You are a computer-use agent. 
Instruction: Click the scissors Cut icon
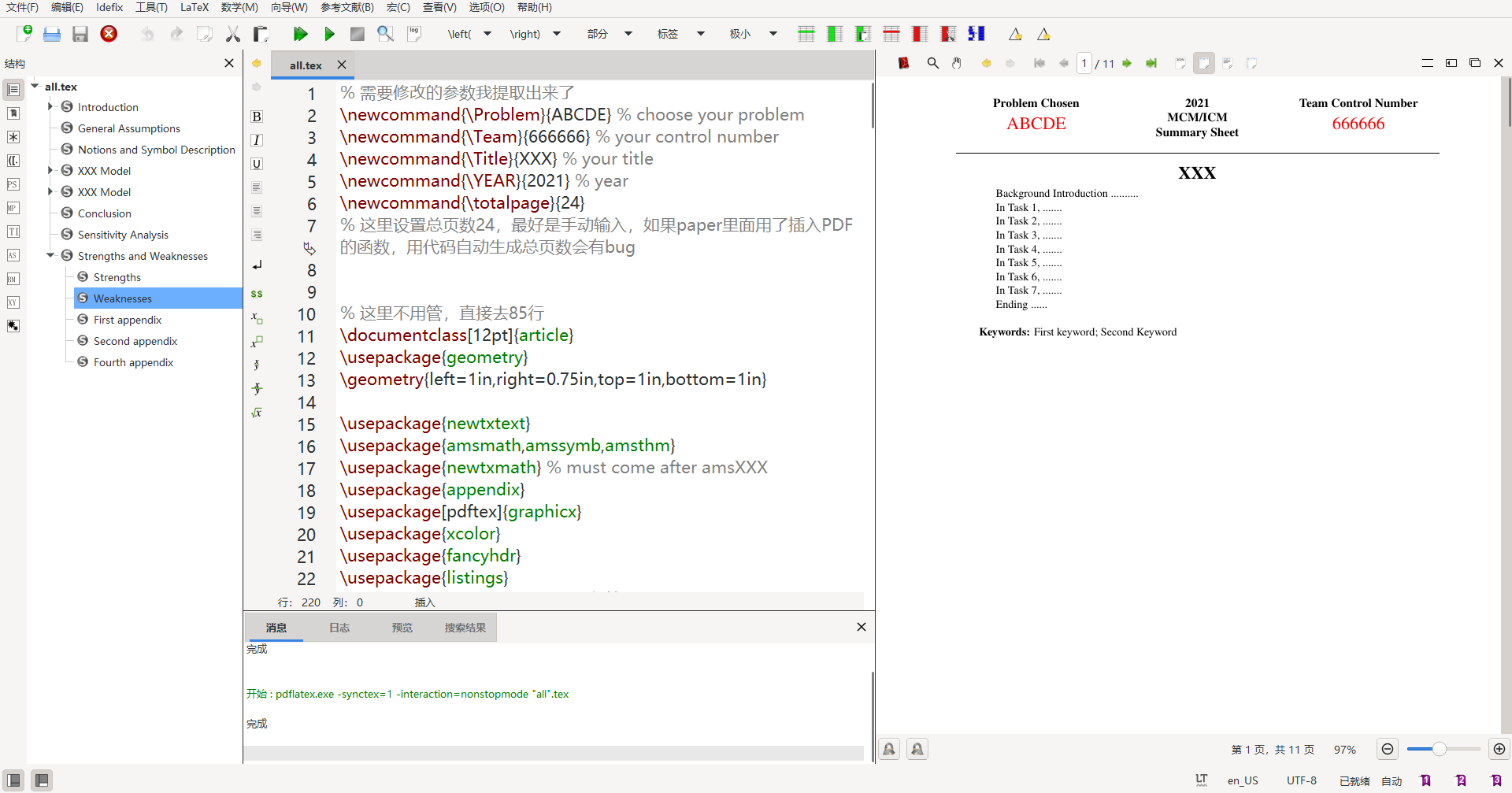(232, 34)
